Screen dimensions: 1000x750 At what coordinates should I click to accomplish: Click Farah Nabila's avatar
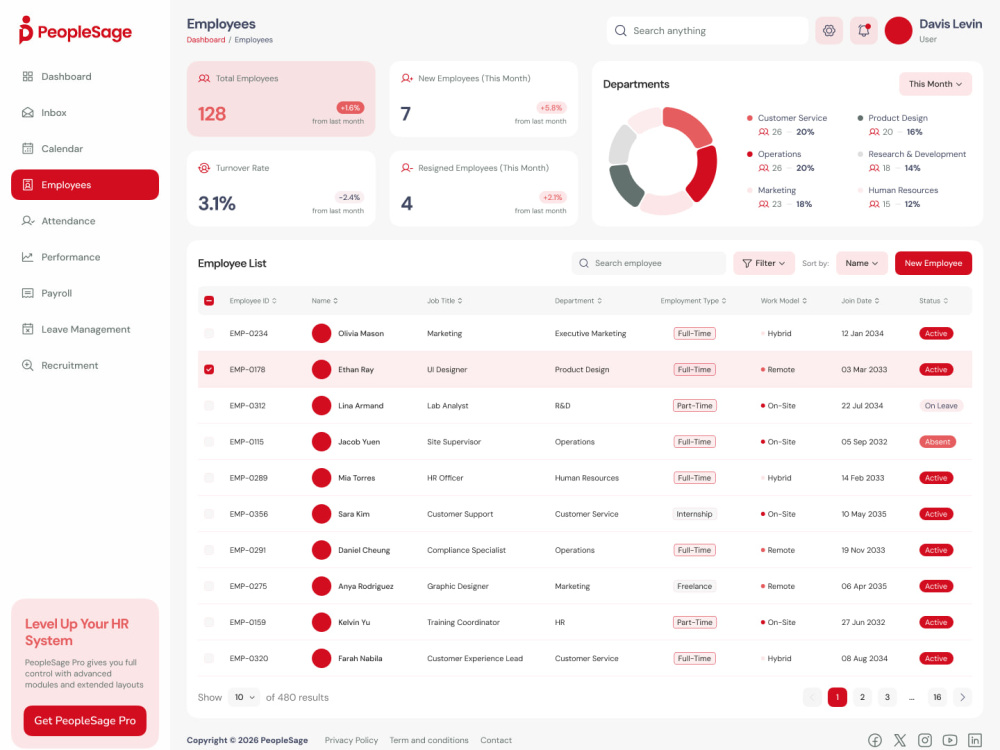[x=321, y=658]
